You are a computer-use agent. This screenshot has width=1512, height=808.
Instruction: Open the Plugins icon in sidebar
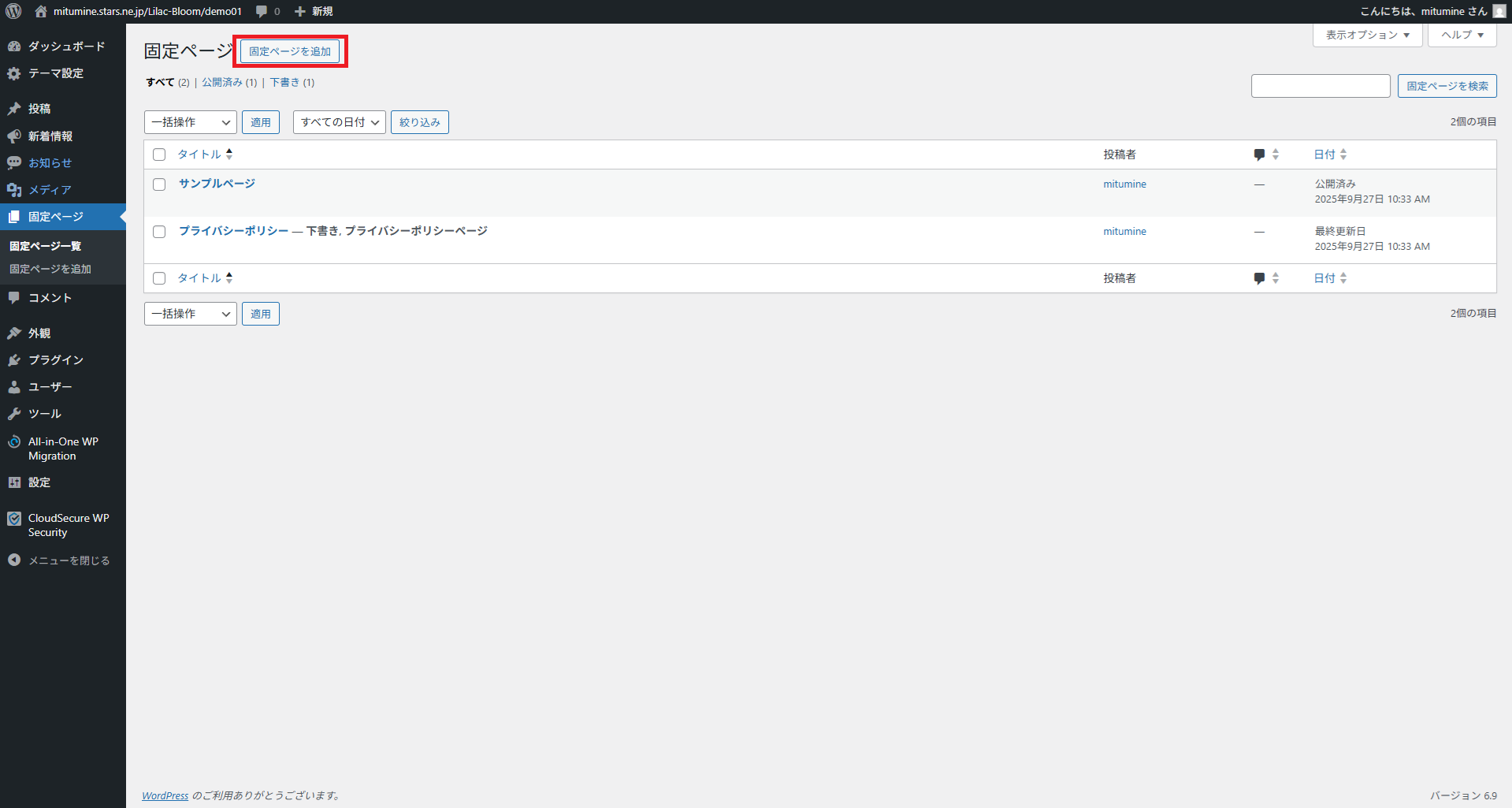pyautogui.click(x=14, y=360)
